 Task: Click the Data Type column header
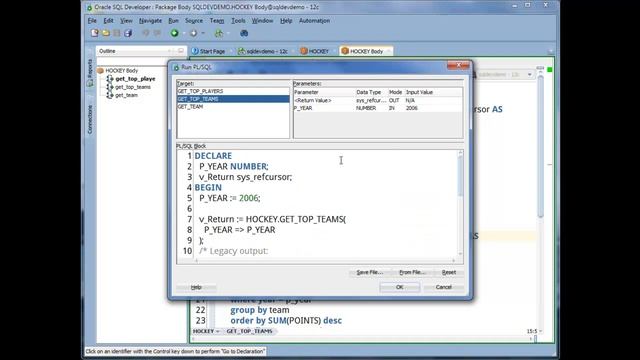(x=369, y=92)
